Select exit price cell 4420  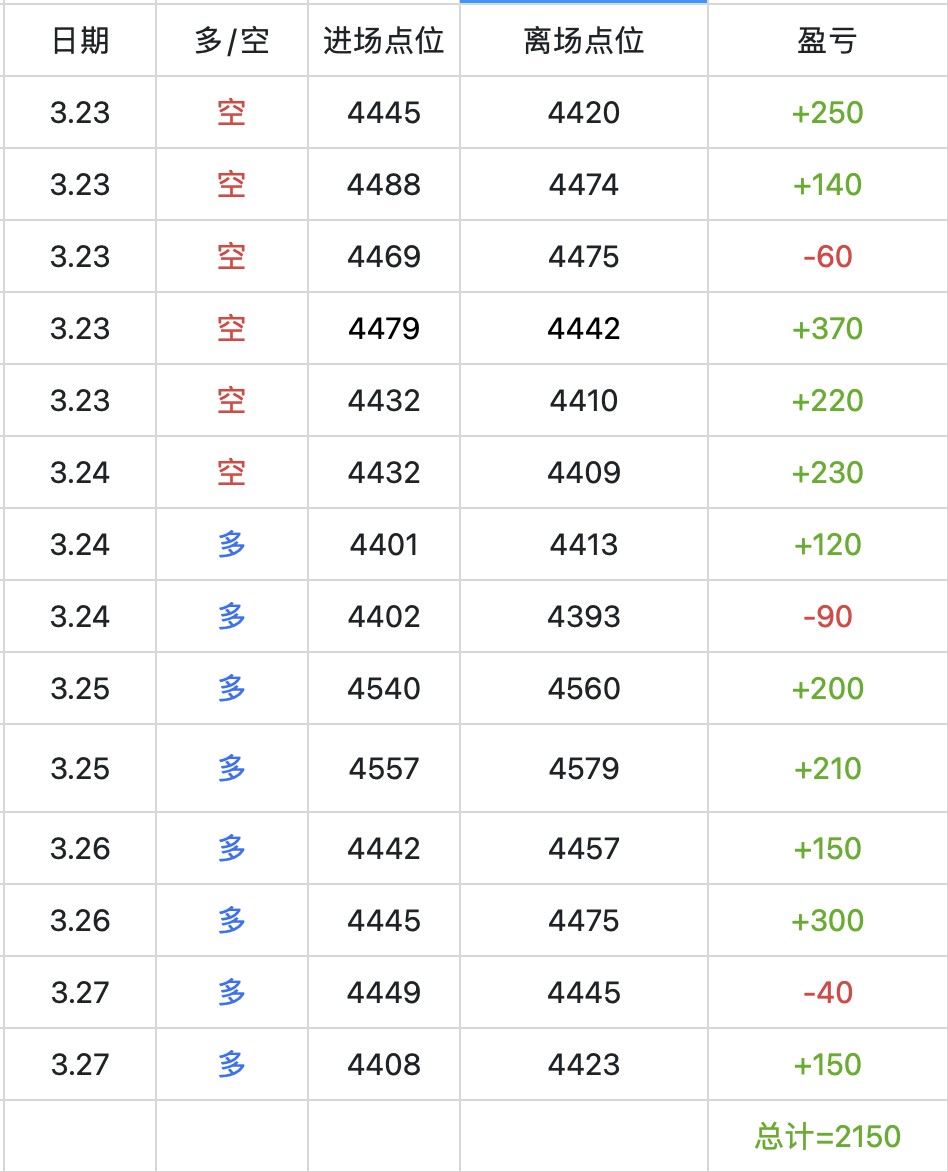pos(584,113)
